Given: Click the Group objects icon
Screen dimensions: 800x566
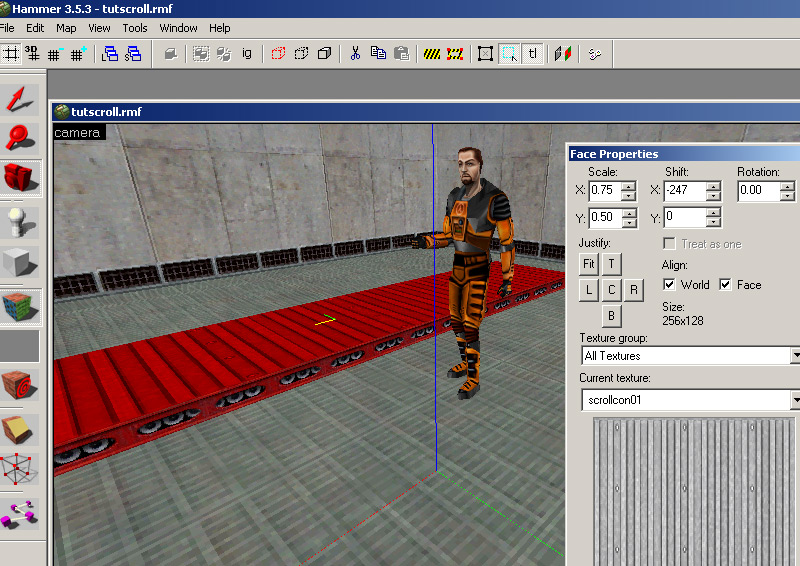Looking at the screenshot, I should tap(201, 54).
